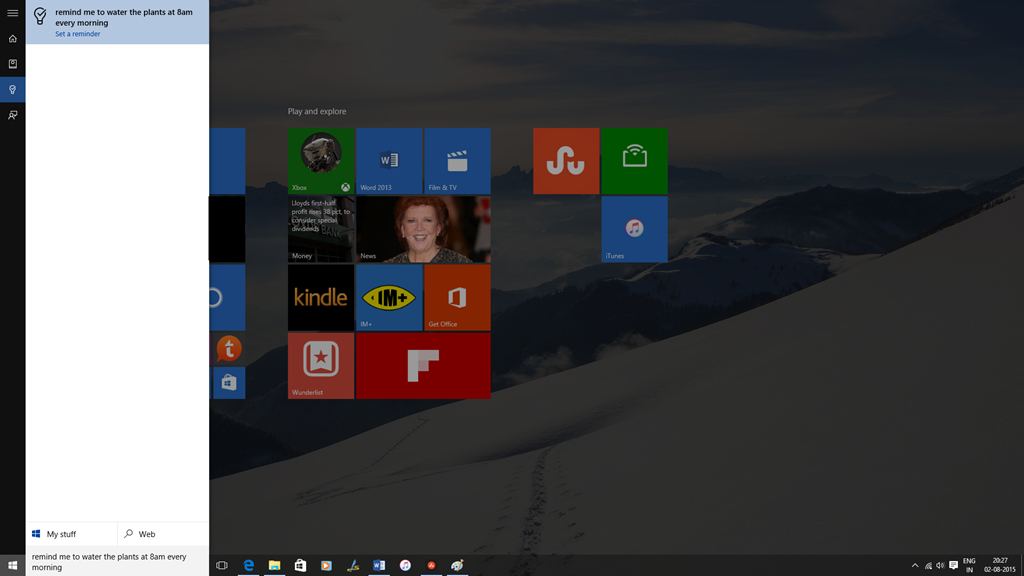The width and height of the screenshot is (1024, 576).
Task: Open the green wireless display tile
Action: [x=635, y=161]
